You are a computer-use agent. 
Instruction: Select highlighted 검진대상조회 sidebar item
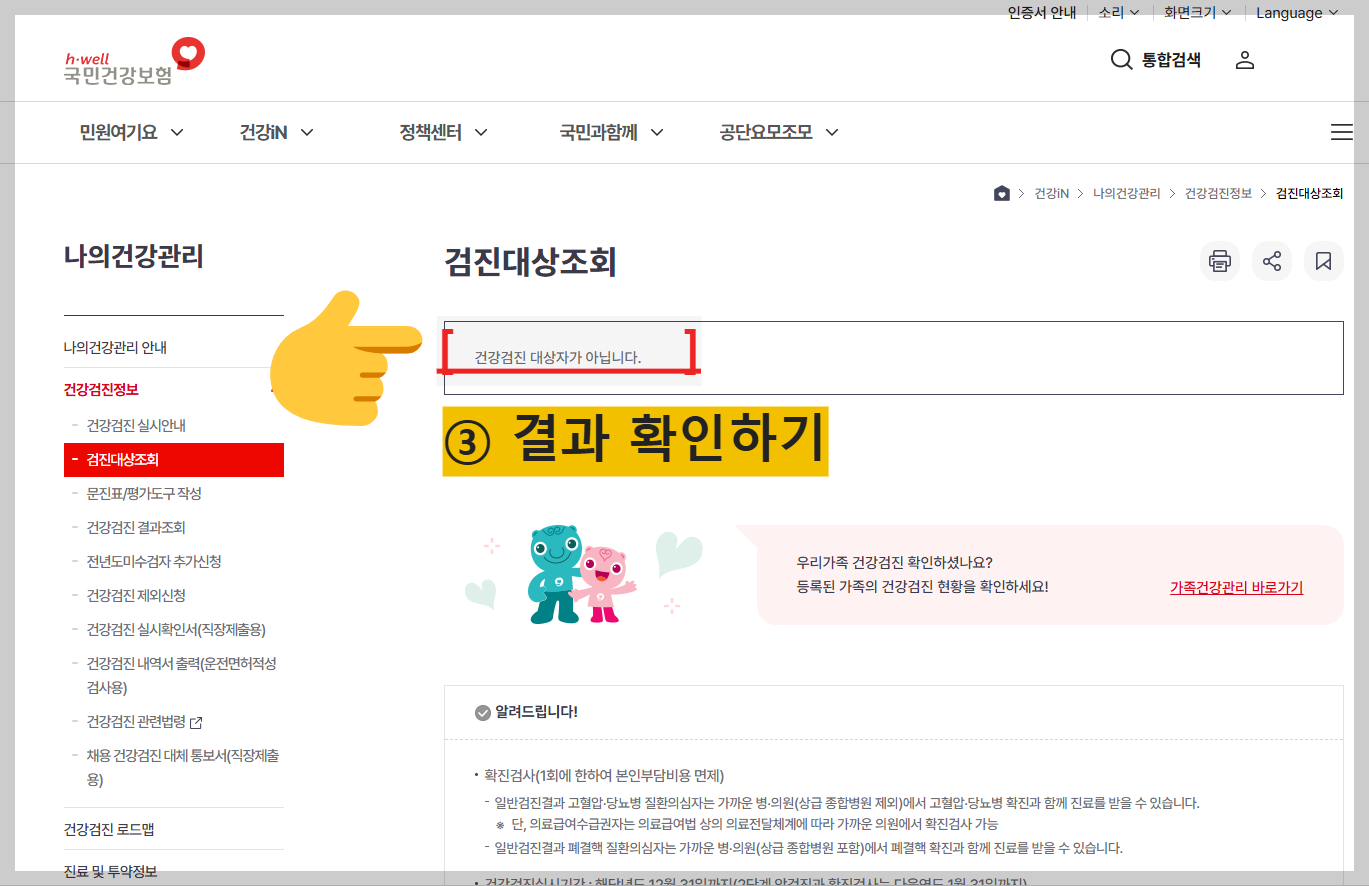[x=174, y=460]
